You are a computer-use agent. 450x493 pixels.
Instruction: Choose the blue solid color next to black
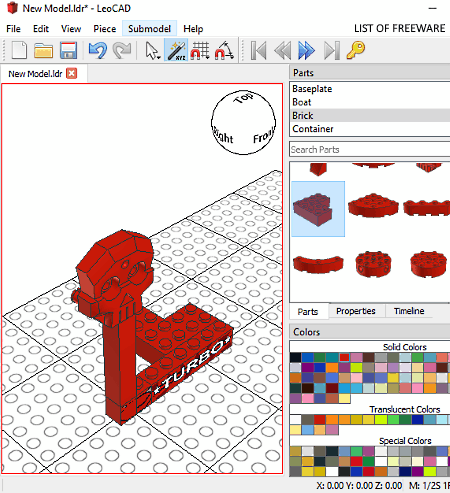307,357
